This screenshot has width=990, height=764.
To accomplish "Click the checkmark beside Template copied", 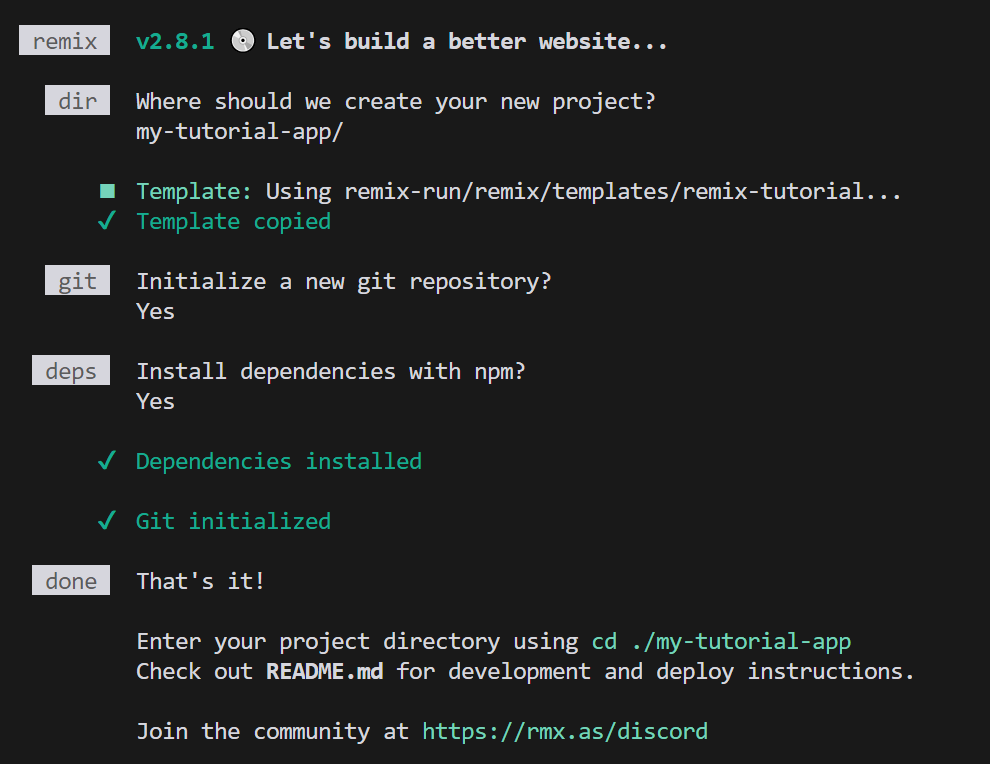I will (x=107, y=220).
